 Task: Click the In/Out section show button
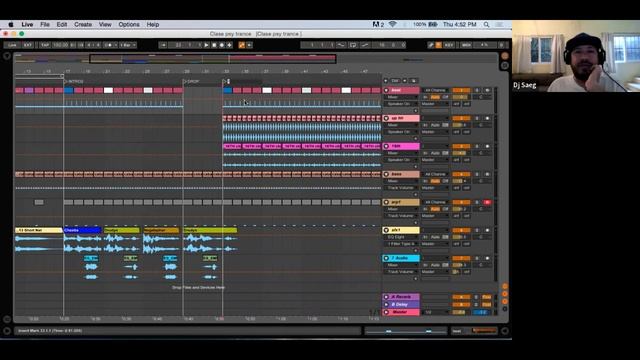[x=505, y=287]
